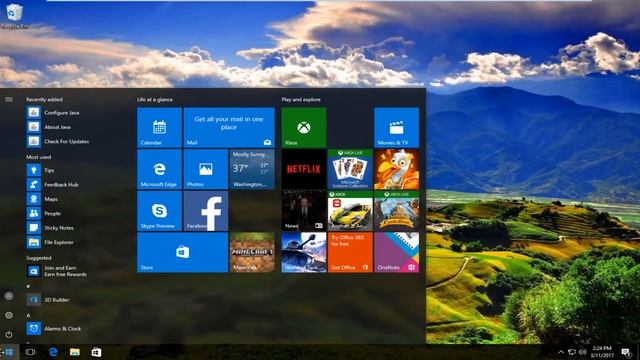This screenshot has height=360, width=640.
Task: Select the Recycle Bin desktop icon
Action: pos(15,16)
